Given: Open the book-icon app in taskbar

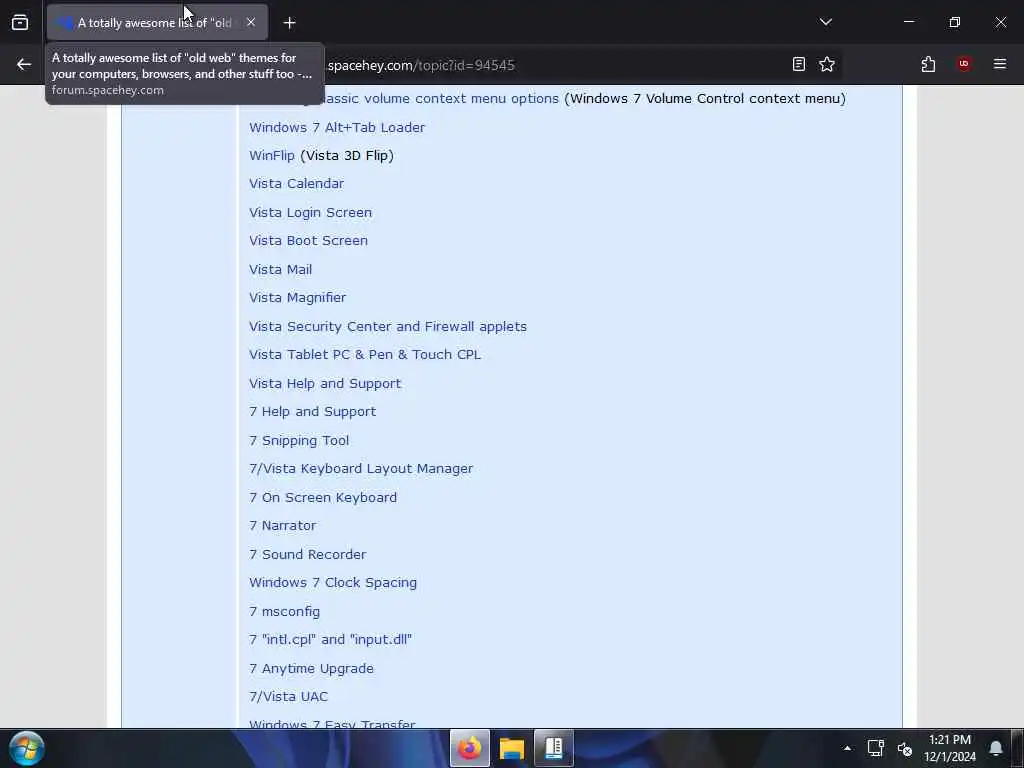Looking at the screenshot, I should pos(554,748).
